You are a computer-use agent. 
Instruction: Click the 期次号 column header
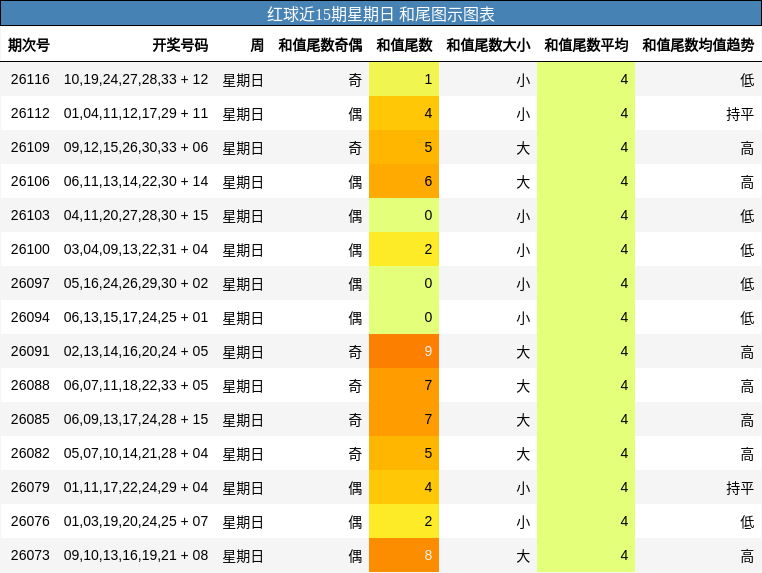pyautogui.click(x=29, y=45)
